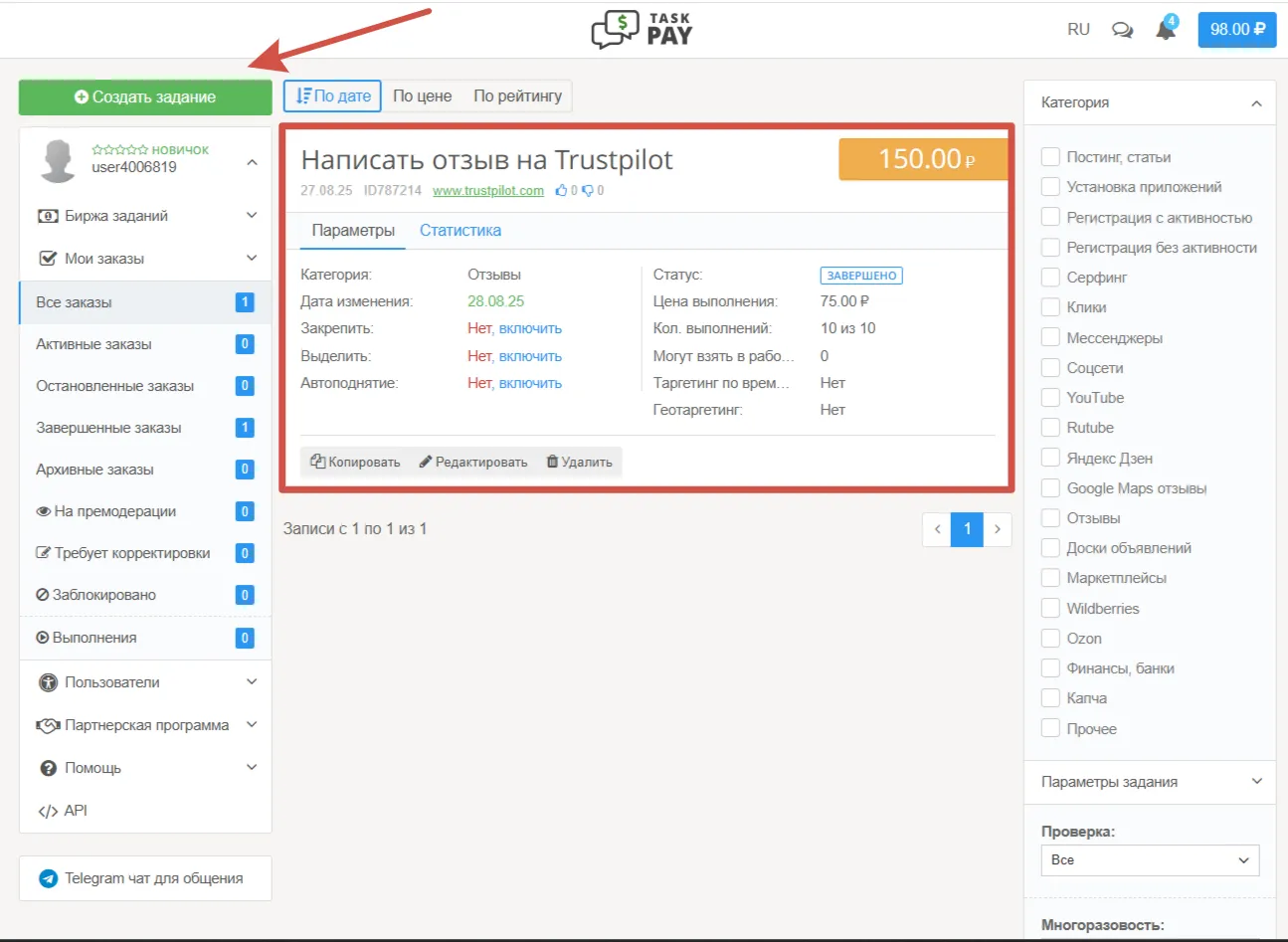
Task: Enable highlighting via Выделить включить link
Action: click(530, 356)
